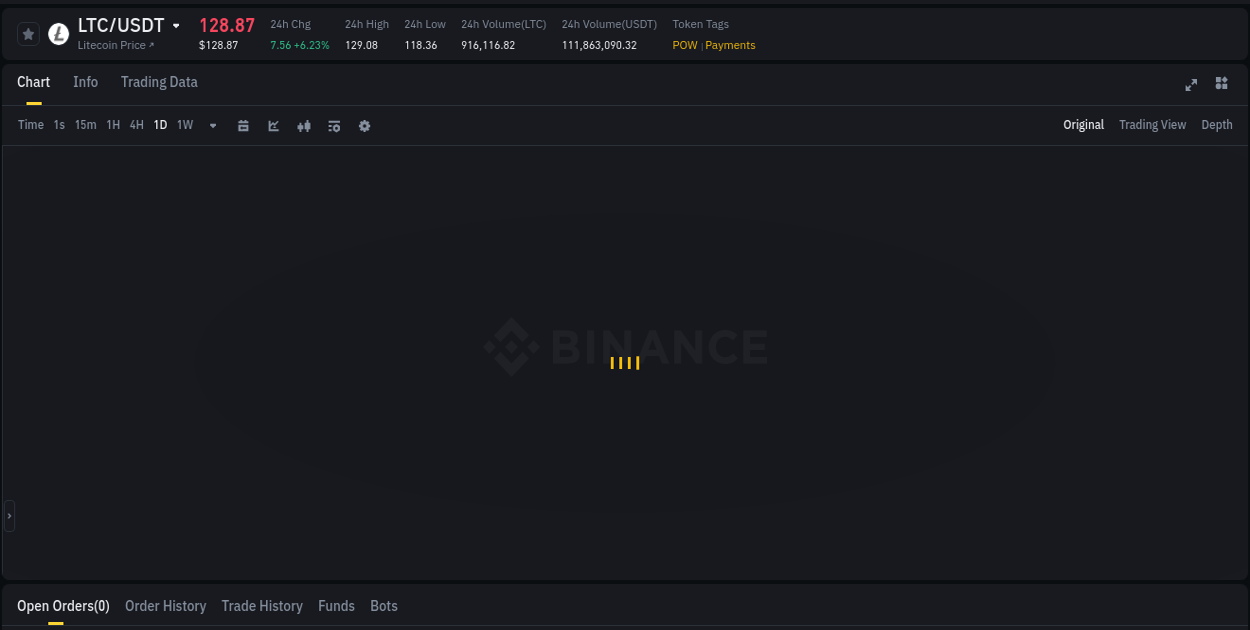This screenshot has height=630, width=1250.
Task: Click the order visualization list icon
Action: coord(334,125)
